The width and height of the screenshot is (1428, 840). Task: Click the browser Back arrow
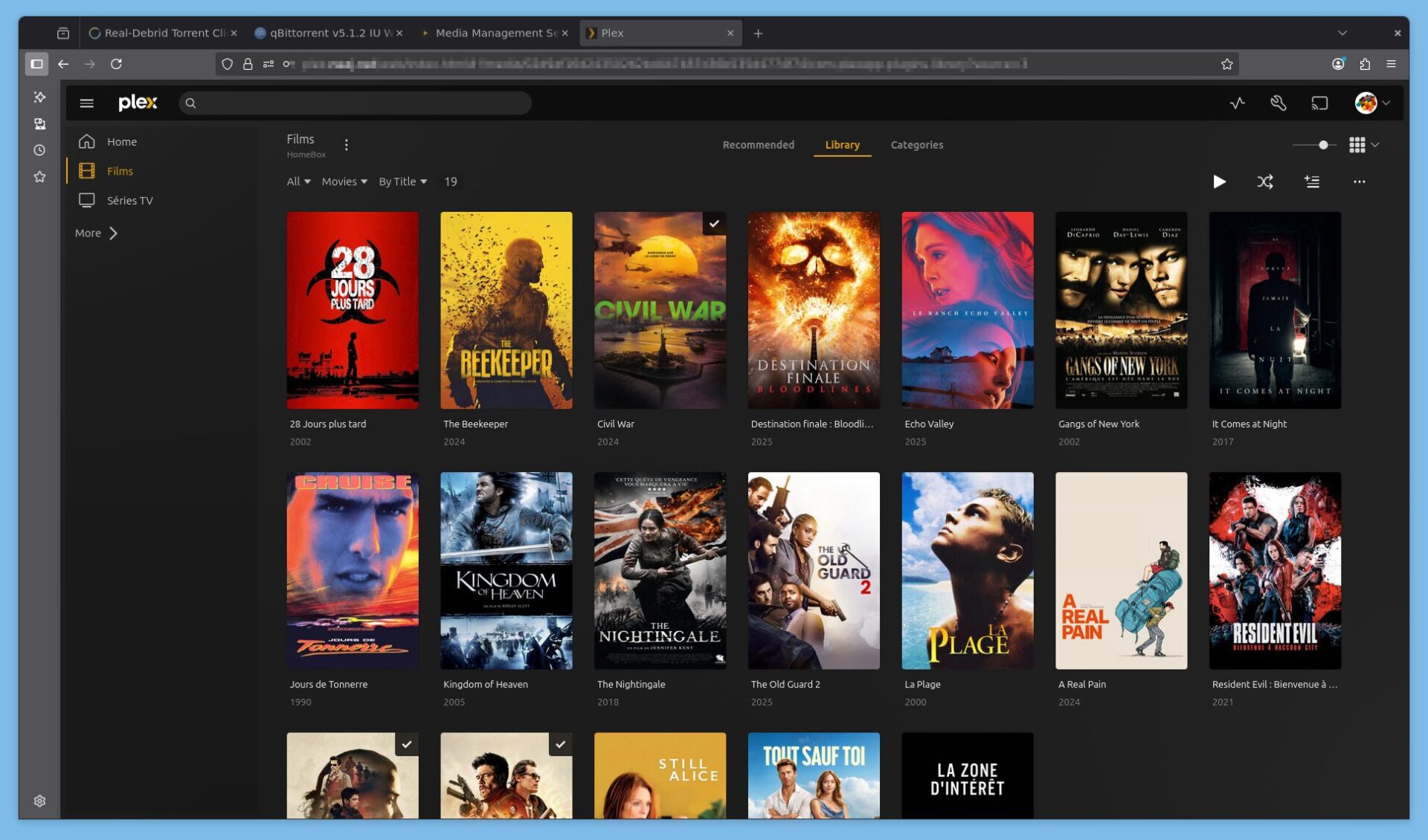[63, 64]
